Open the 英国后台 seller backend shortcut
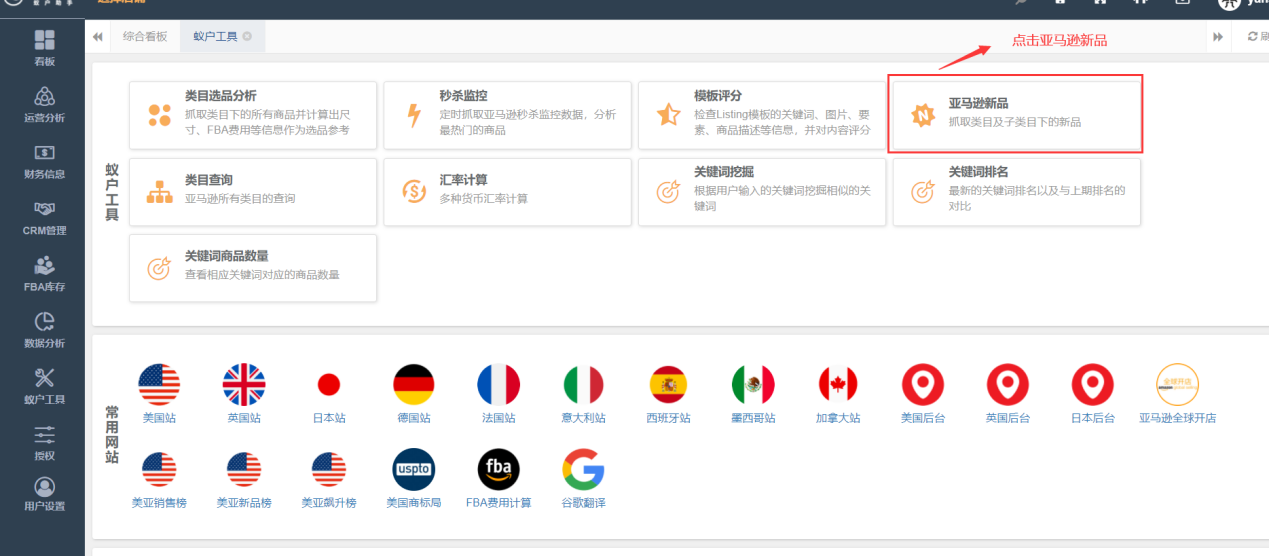Screen dimensions: 1269x556 (1008, 394)
